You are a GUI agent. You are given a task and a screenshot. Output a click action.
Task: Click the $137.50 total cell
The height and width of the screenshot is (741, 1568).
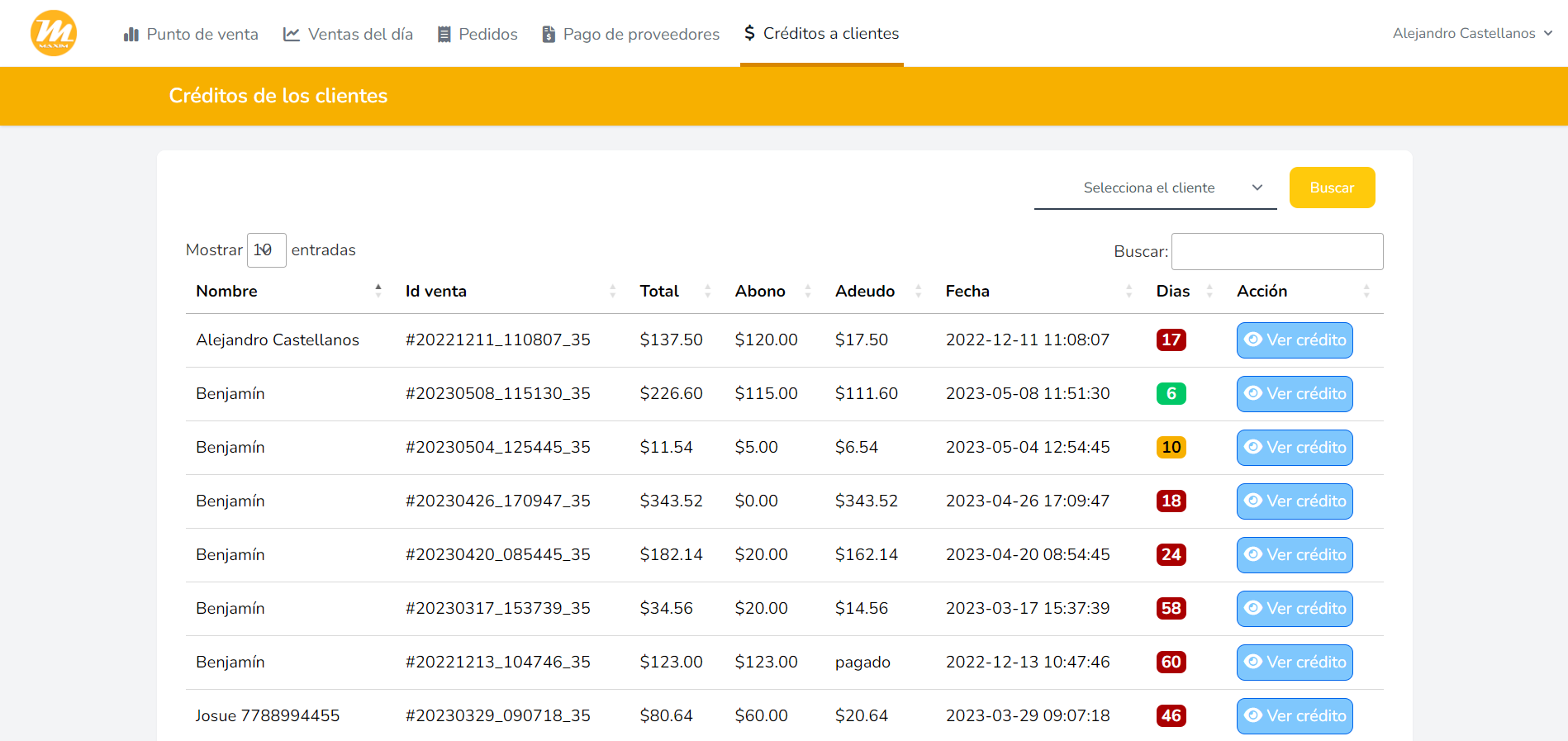[671, 340]
